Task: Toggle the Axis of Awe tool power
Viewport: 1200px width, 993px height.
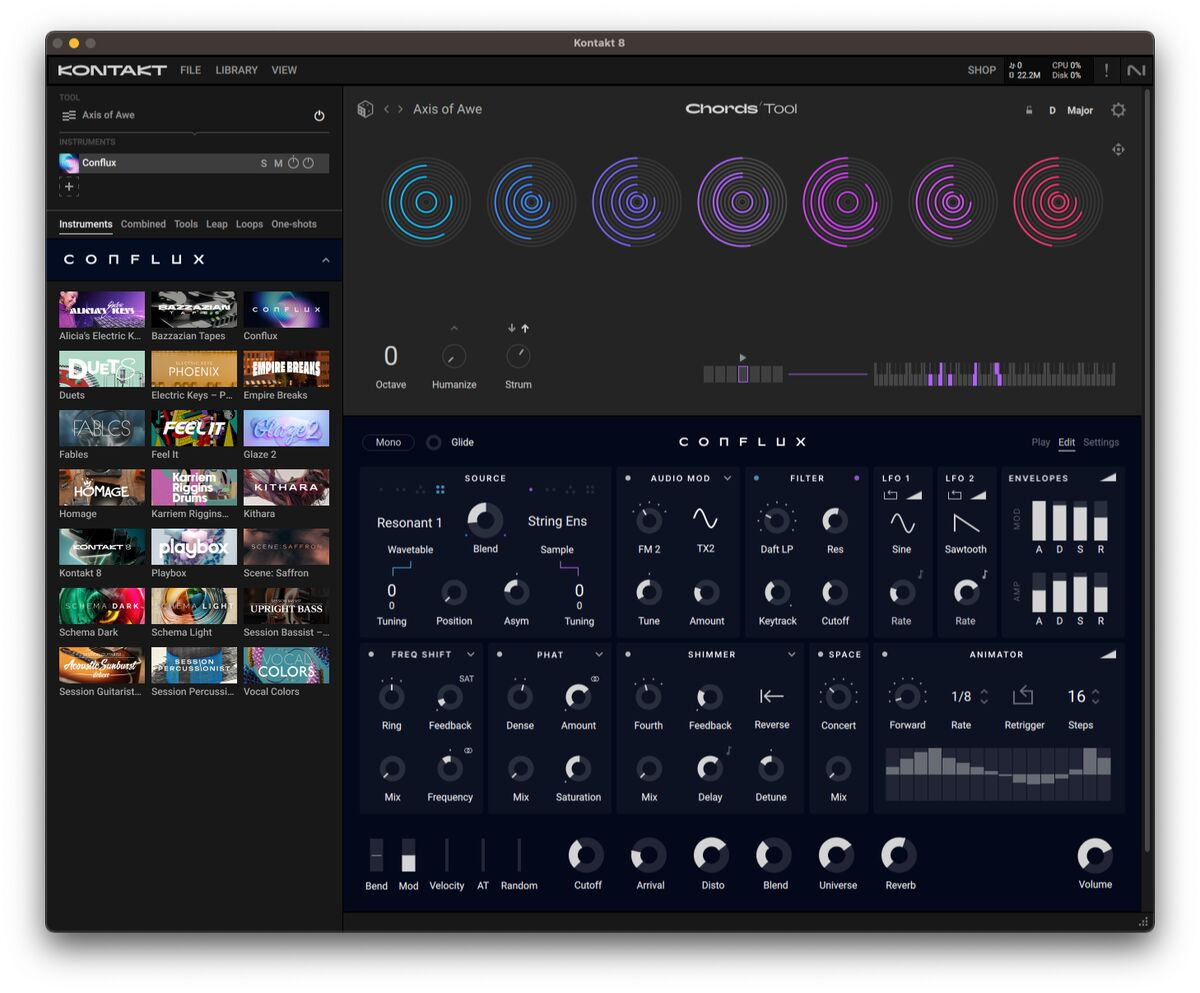Action: [x=319, y=116]
